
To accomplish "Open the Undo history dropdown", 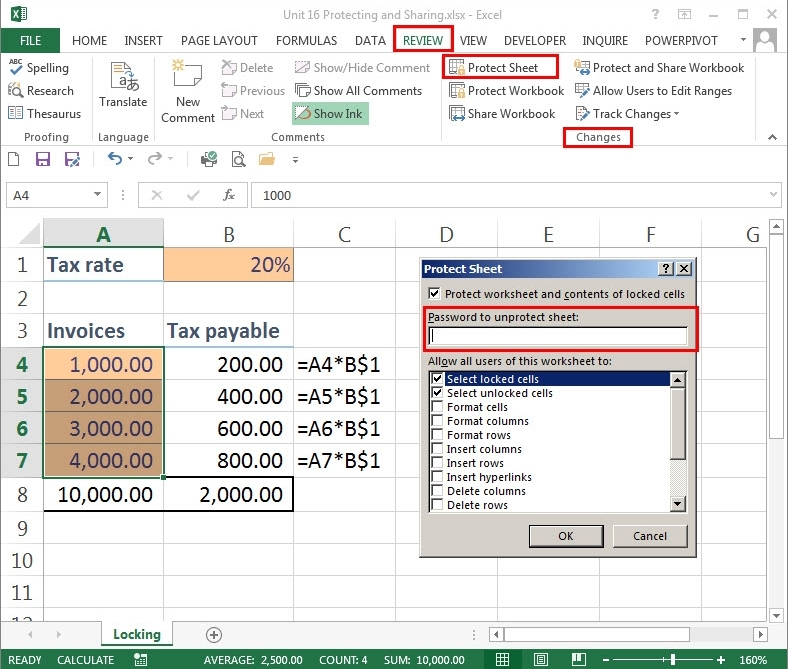I will pos(131,159).
